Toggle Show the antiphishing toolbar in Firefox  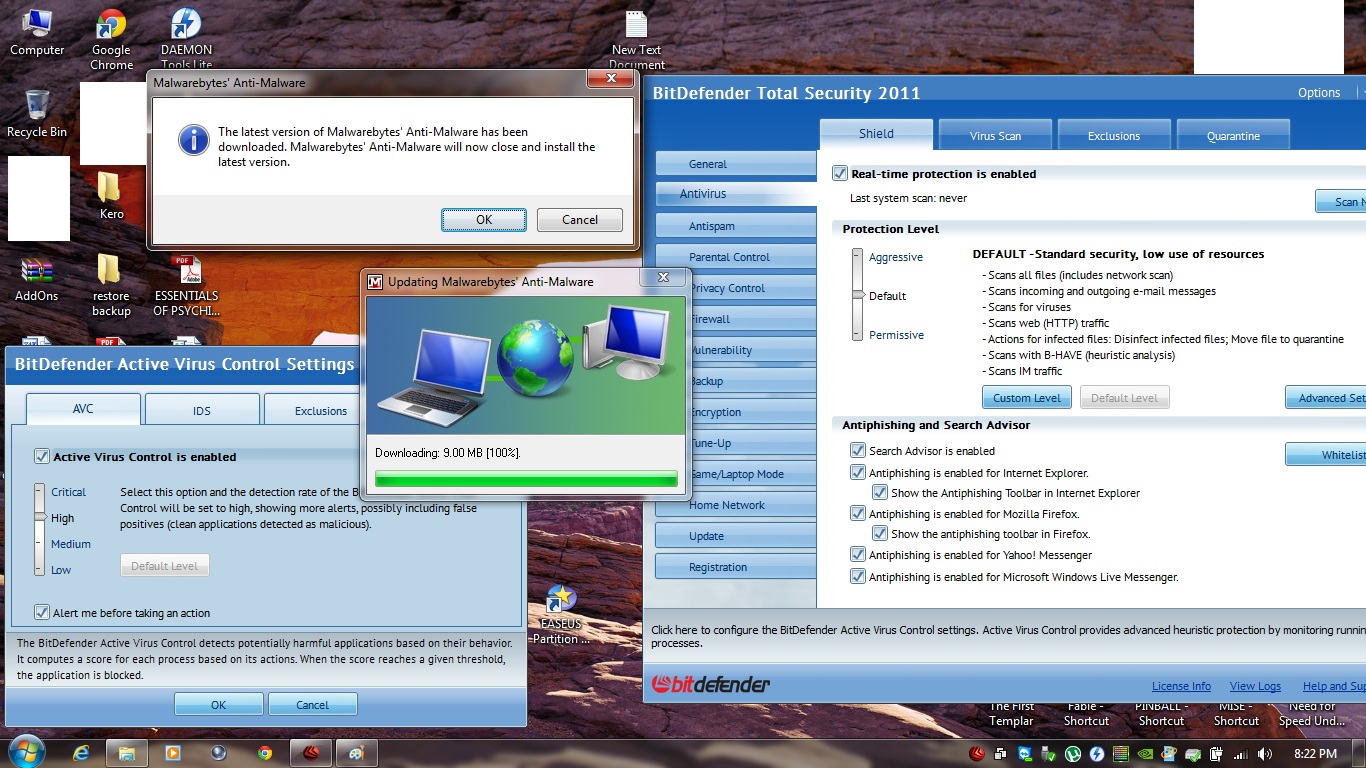pyautogui.click(x=880, y=534)
